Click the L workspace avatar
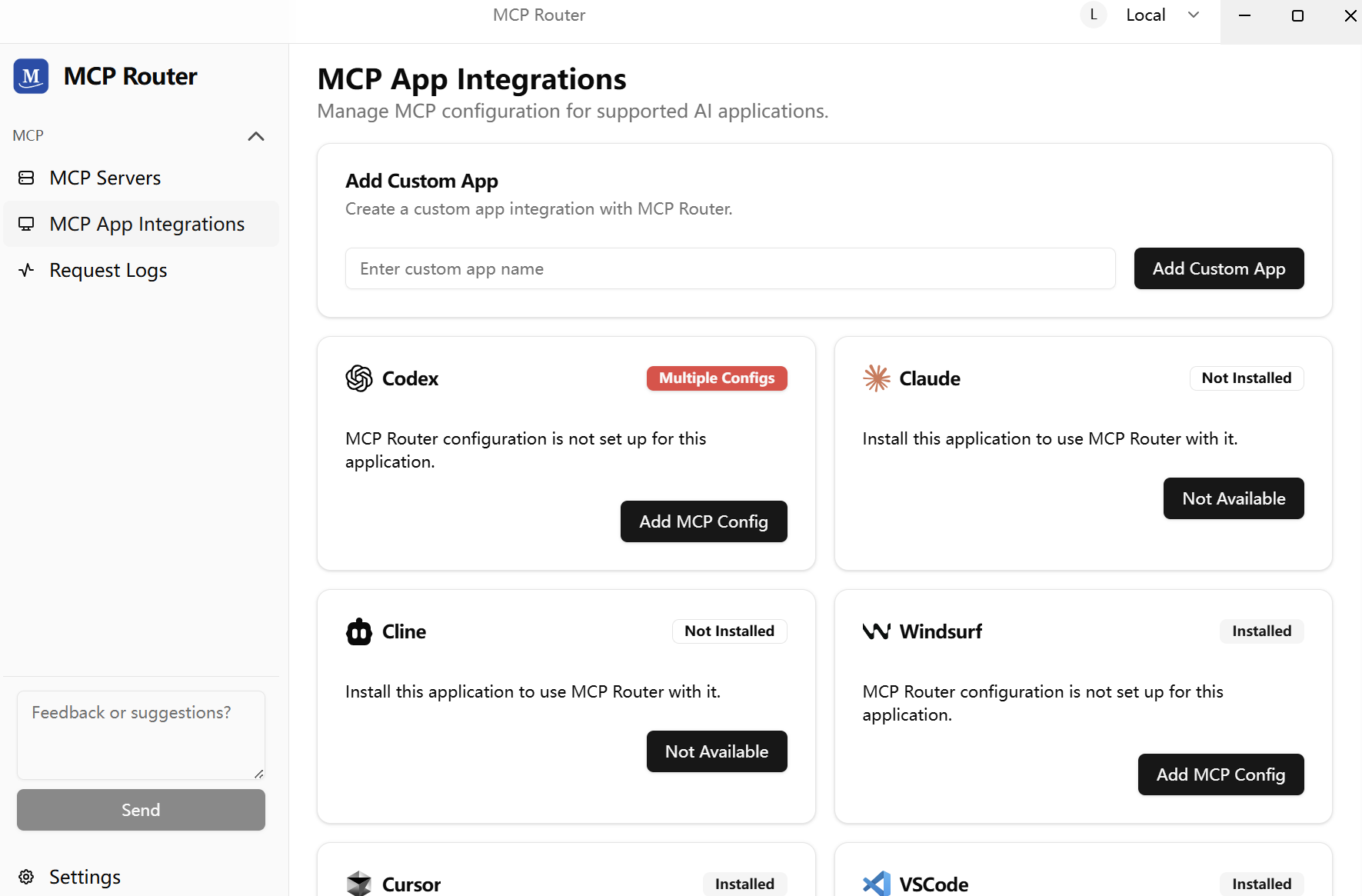The width and height of the screenshot is (1362, 896). (x=1093, y=15)
